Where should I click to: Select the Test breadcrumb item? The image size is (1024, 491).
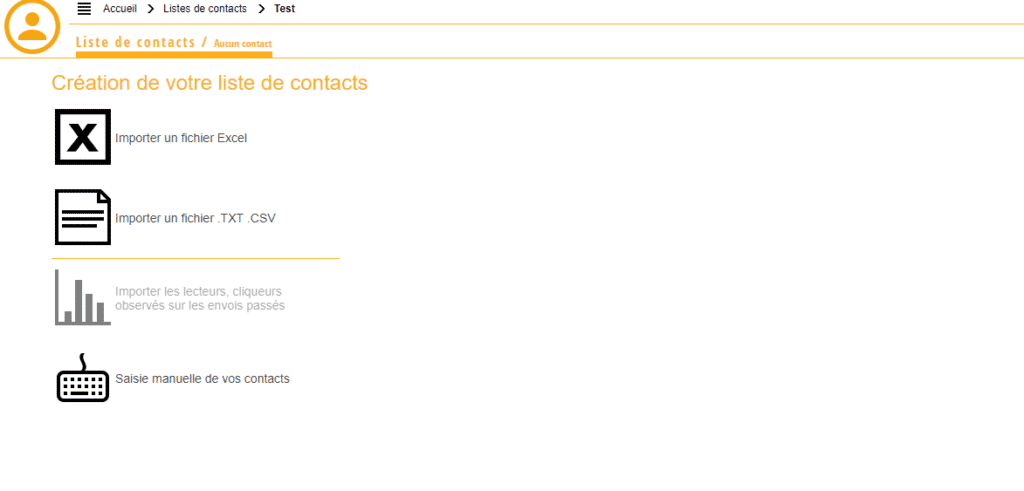tap(285, 9)
